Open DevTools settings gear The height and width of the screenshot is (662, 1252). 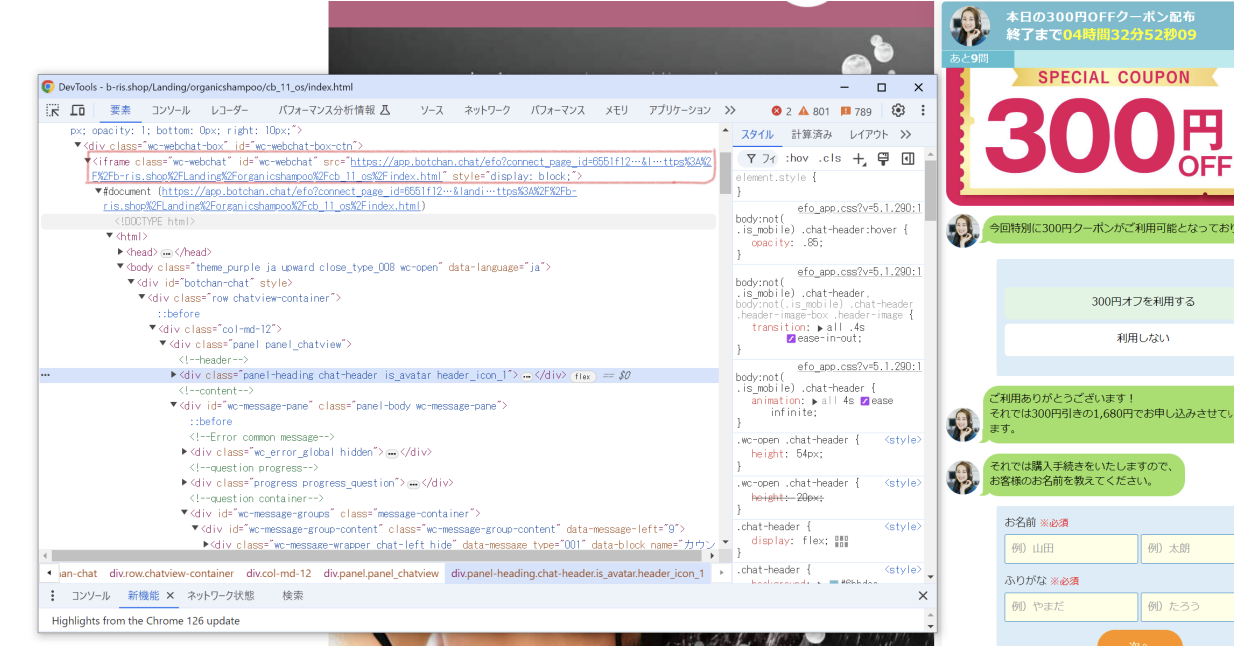coord(898,110)
